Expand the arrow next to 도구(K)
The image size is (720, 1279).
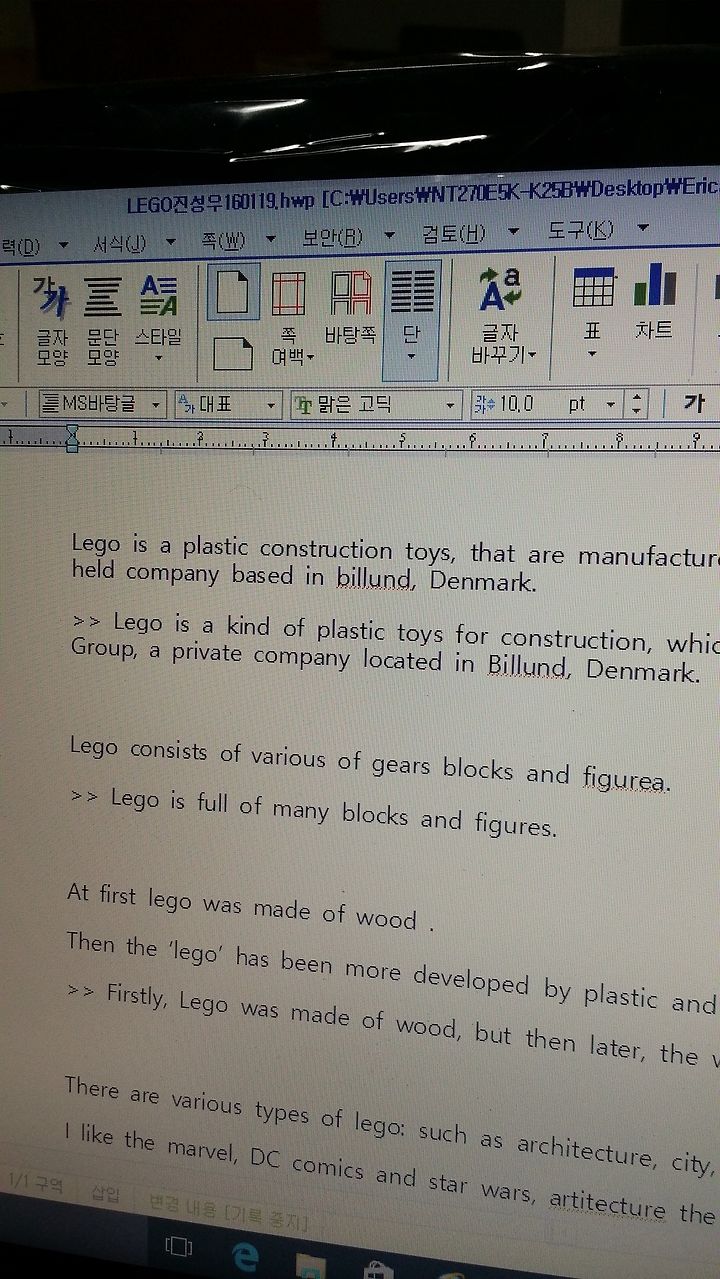click(x=643, y=228)
